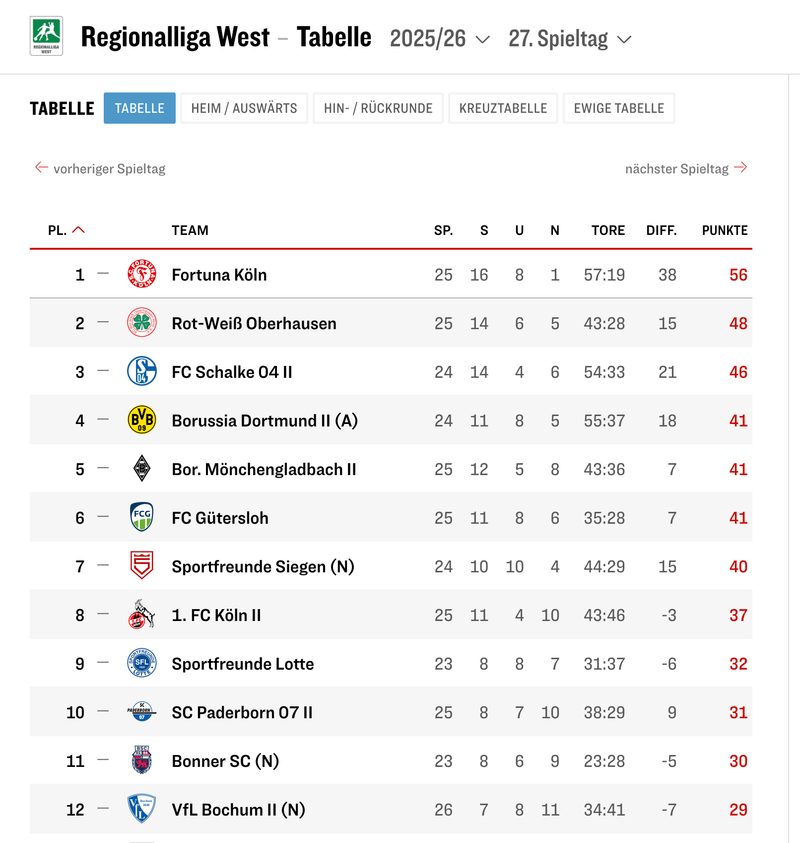
Task: Open the 2025/26 season dropdown
Action: point(440,39)
